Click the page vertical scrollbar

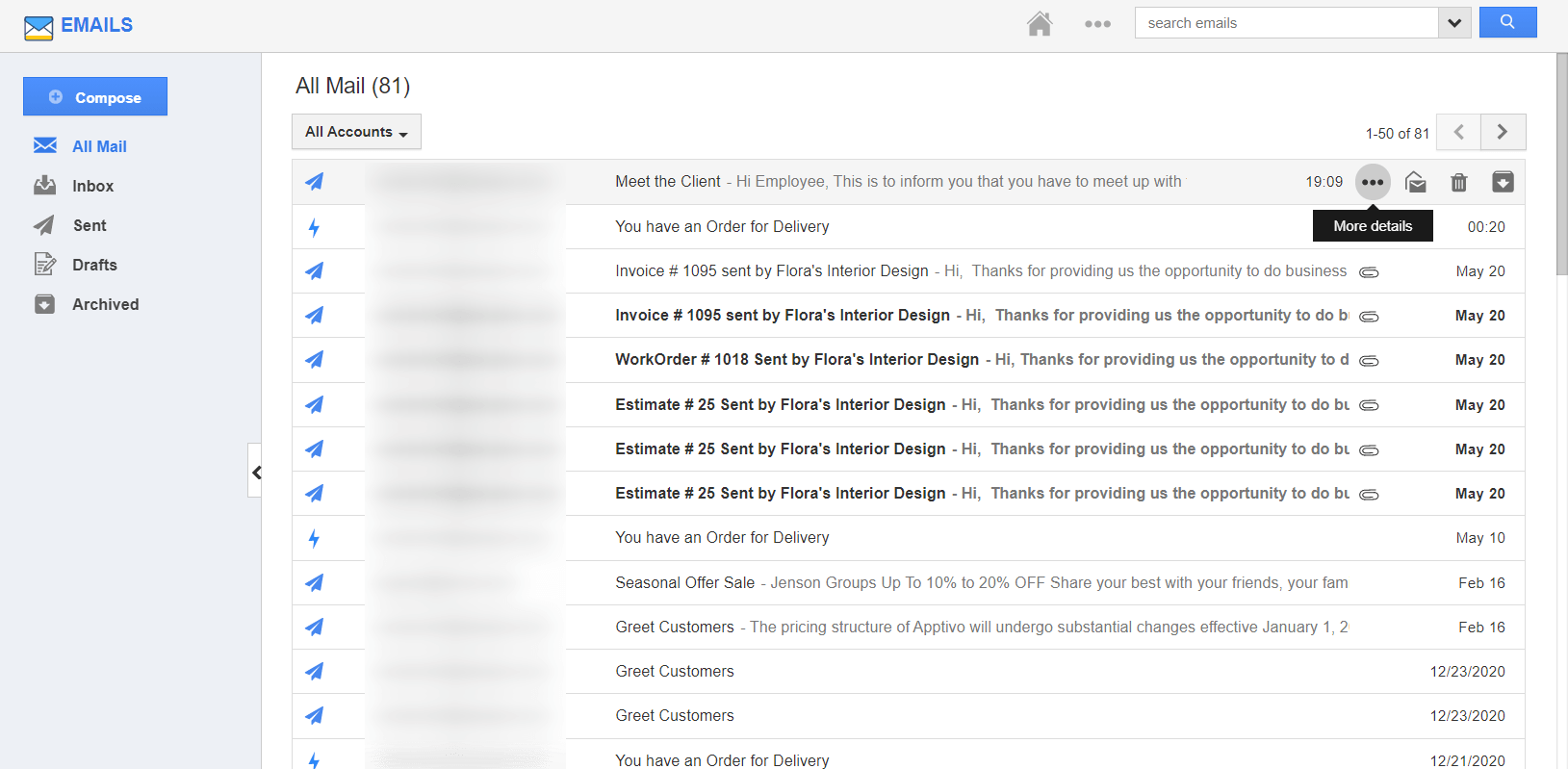(1561, 164)
